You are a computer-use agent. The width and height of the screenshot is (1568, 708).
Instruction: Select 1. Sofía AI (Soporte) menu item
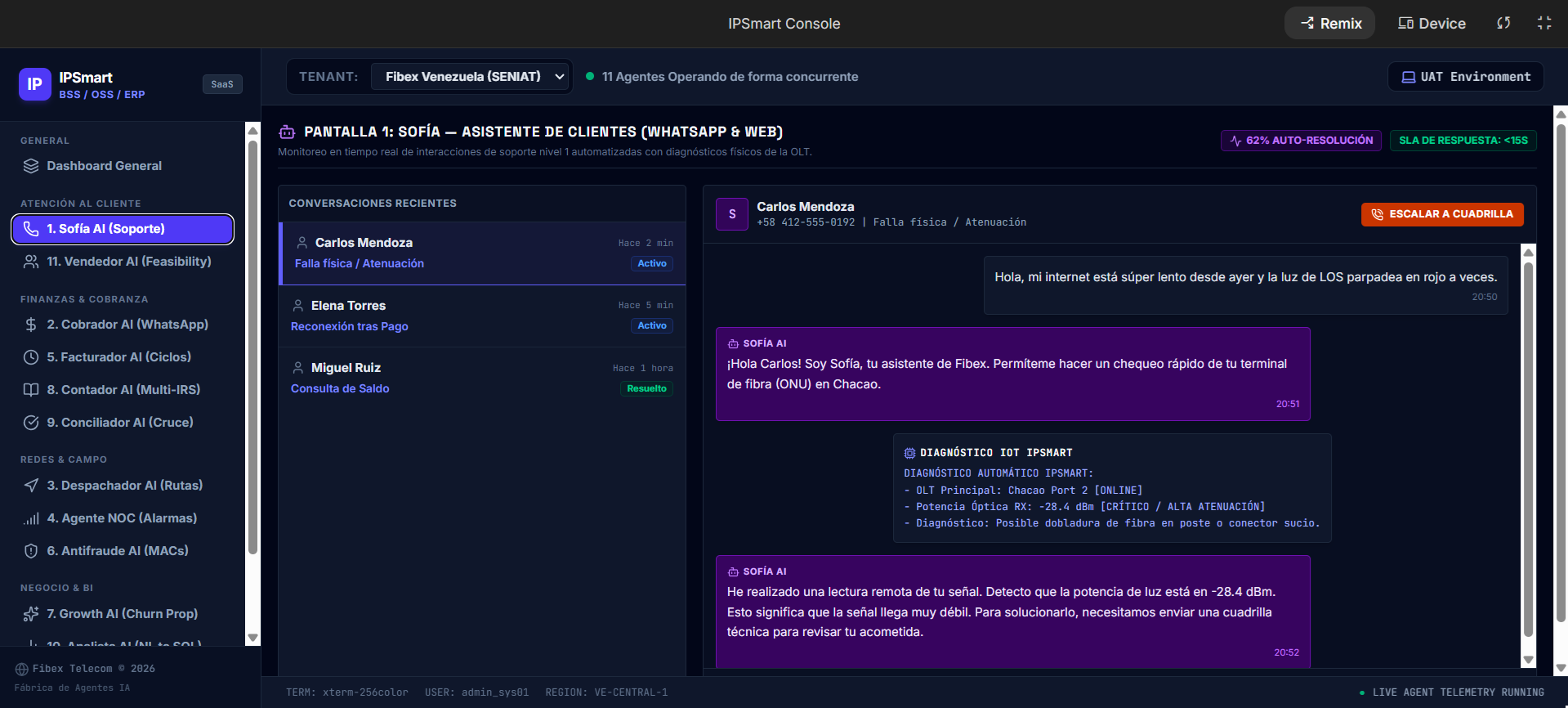pos(123,229)
